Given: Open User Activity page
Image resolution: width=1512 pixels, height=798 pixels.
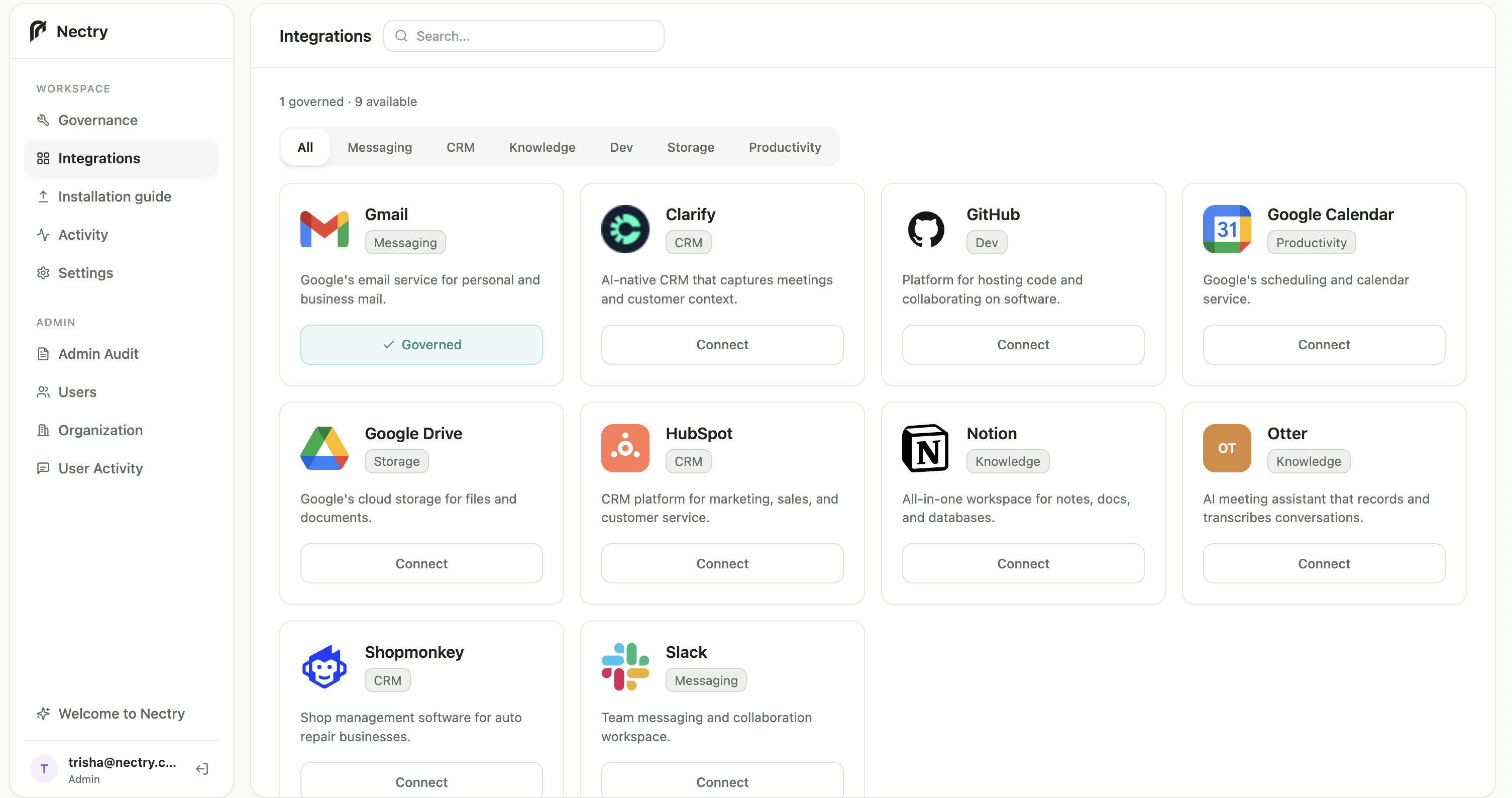Looking at the screenshot, I should 122,468.
